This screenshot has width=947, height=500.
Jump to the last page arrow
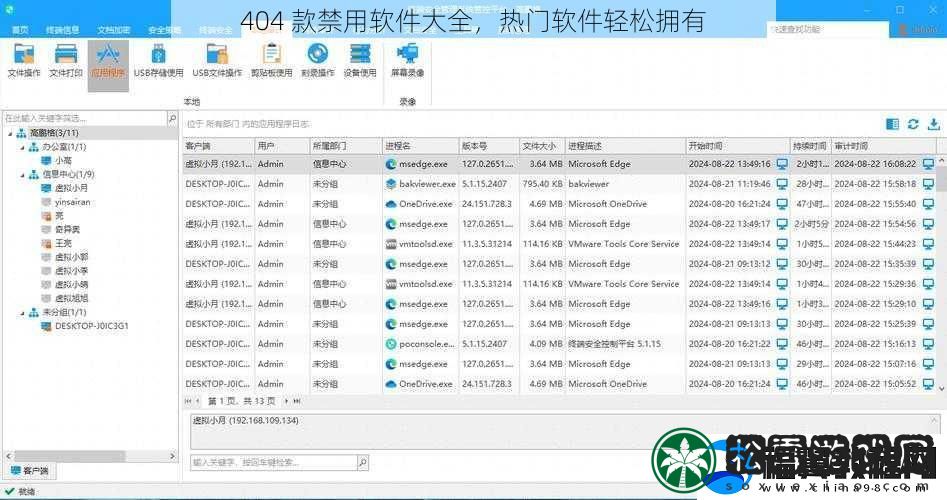(x=297, y=401)
